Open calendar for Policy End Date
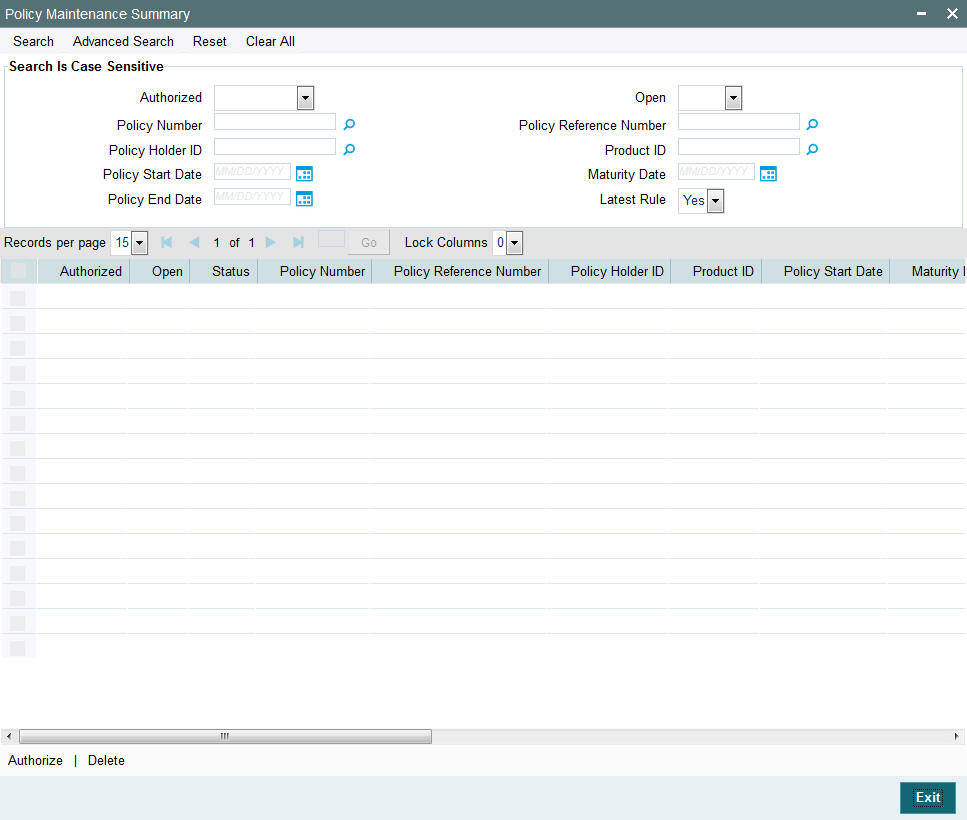Image resolution: width=967 pixels, height=820 pixels. pyautogui.click(x=304, y=199)
